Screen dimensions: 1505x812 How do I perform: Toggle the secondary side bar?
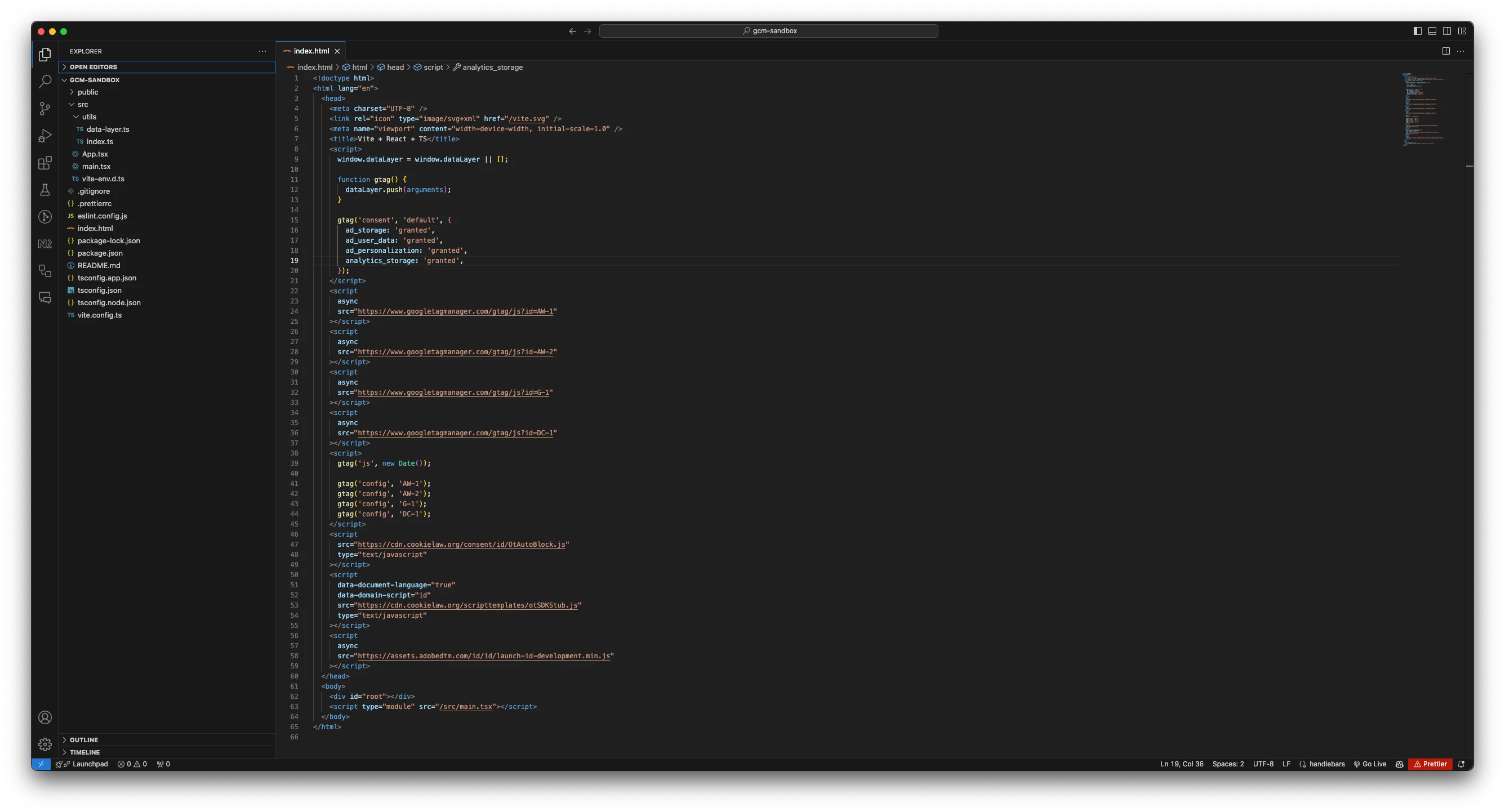1446,31
